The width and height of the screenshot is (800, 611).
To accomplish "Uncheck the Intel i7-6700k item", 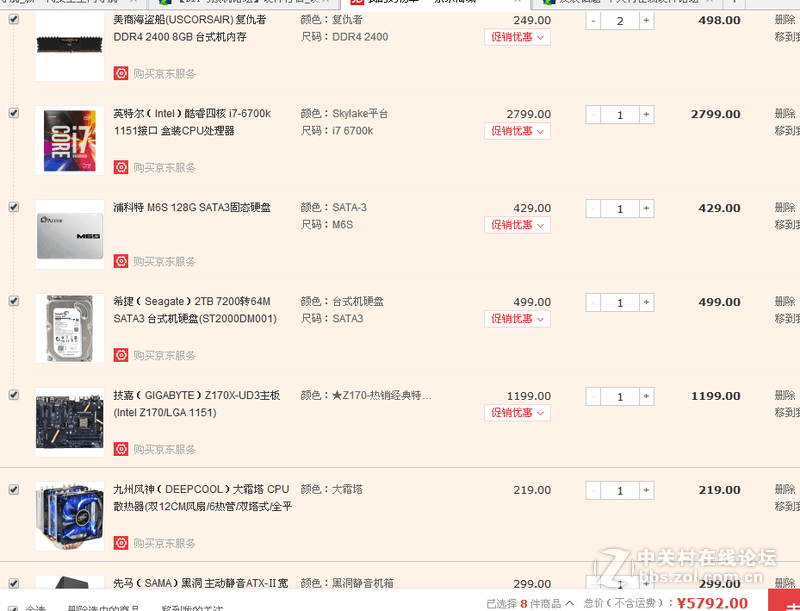I will click(x=14, y=113).
